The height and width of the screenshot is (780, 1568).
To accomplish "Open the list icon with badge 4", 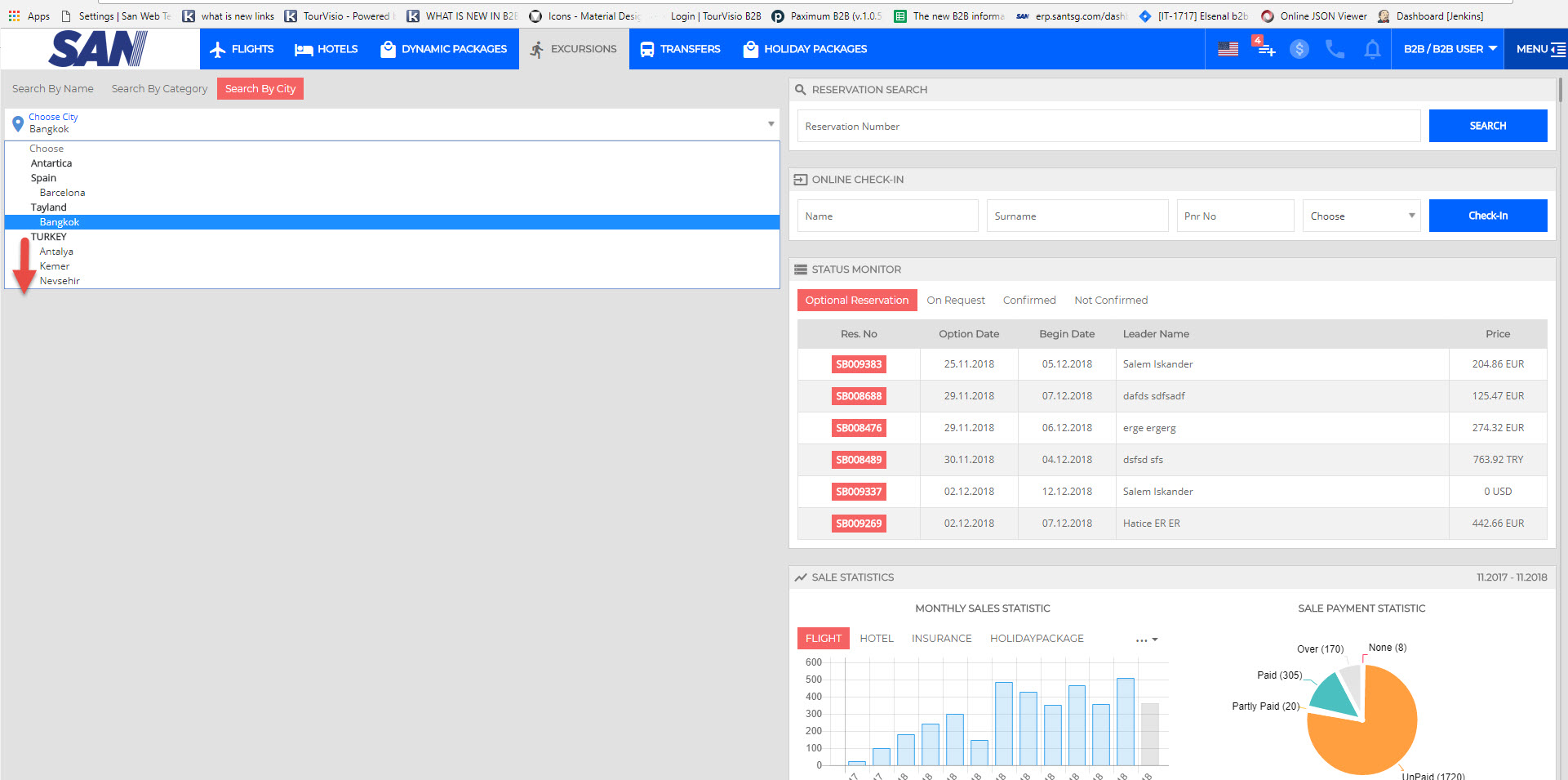I will (x=1264, y=49).
